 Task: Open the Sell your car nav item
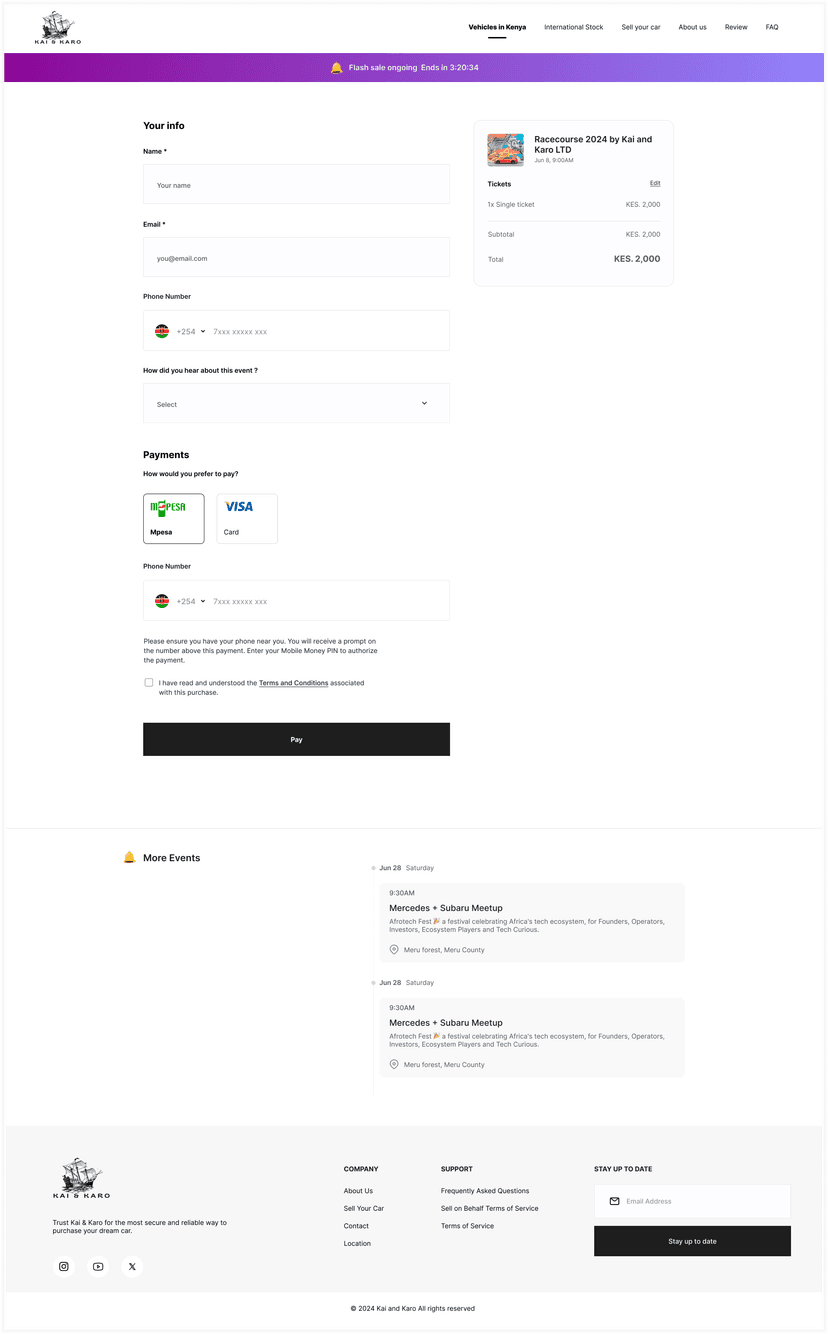(x=641, y=27)
